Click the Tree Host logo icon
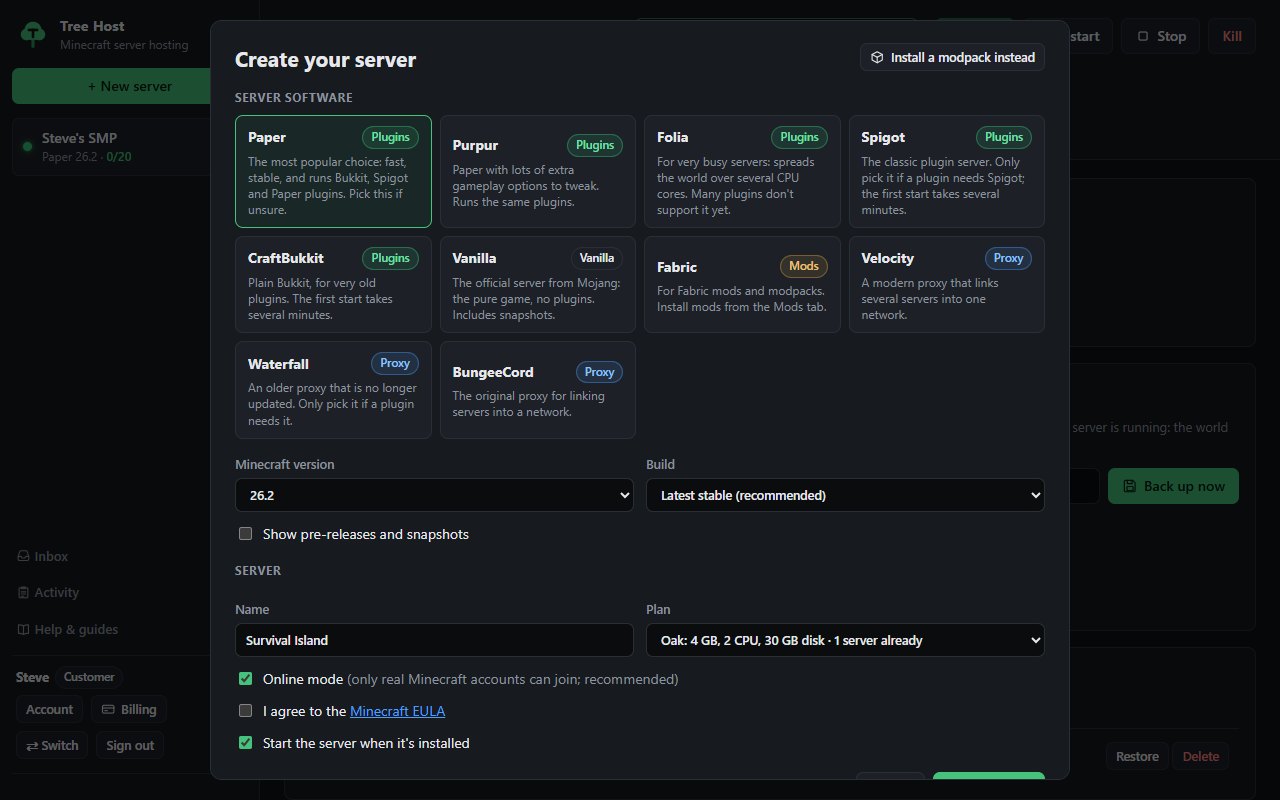The image size is (1280, 800). [33, 34]
